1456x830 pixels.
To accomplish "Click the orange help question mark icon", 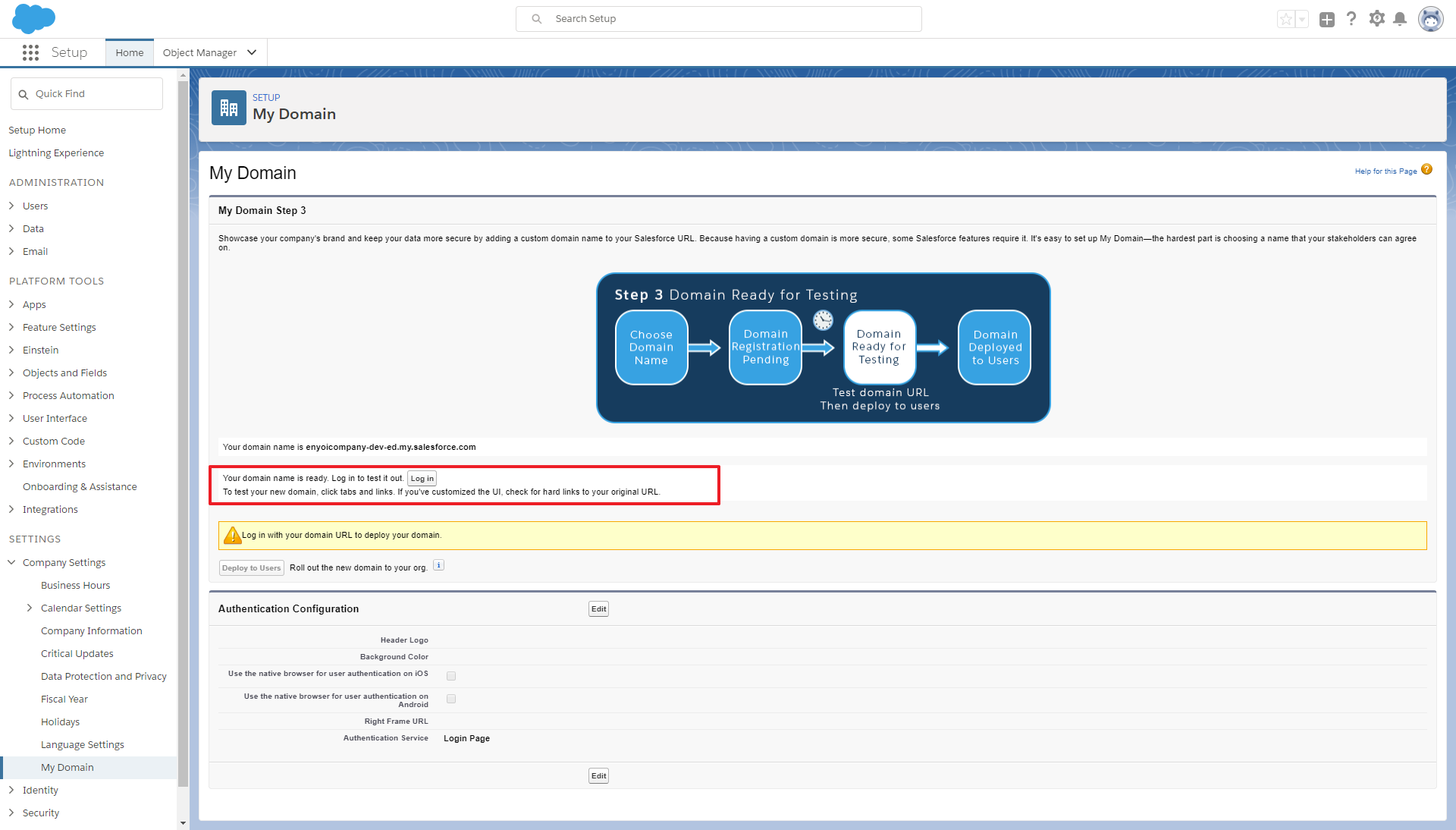I will point(1426,169).
